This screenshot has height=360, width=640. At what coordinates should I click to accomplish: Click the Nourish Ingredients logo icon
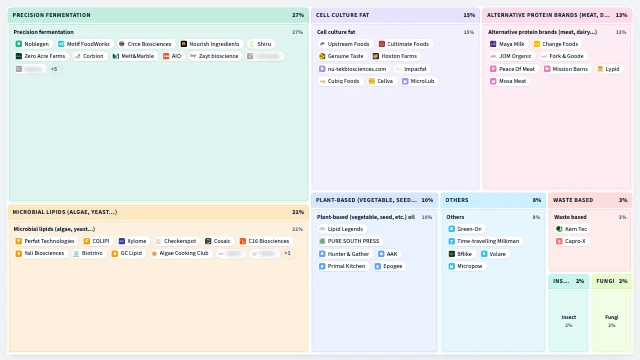pyautogui.click(x=184, y=44)
